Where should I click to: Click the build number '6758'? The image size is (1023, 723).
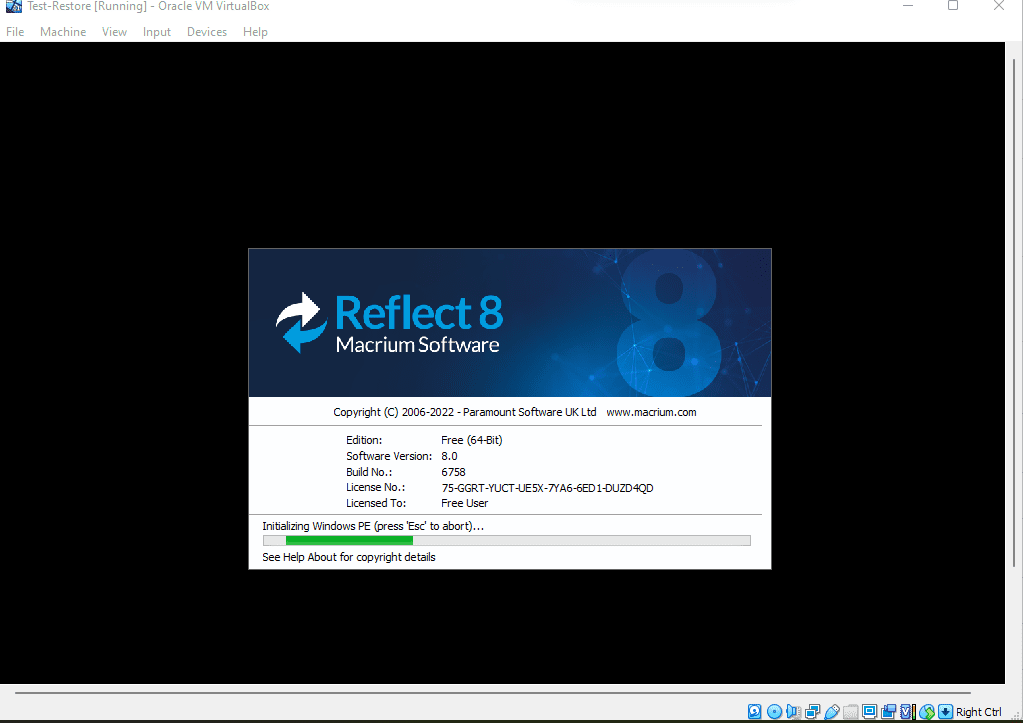tap(453, 472)
